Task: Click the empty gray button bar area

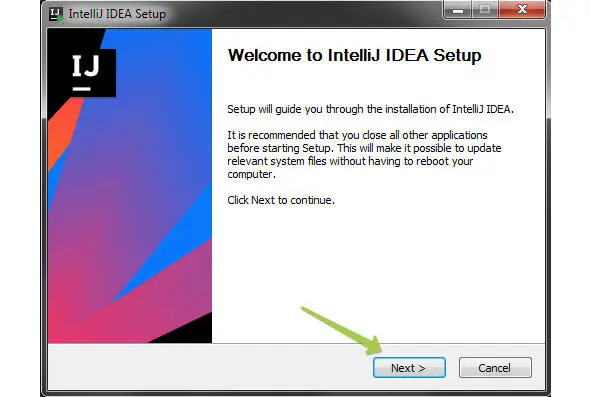Action: (207, 367)
